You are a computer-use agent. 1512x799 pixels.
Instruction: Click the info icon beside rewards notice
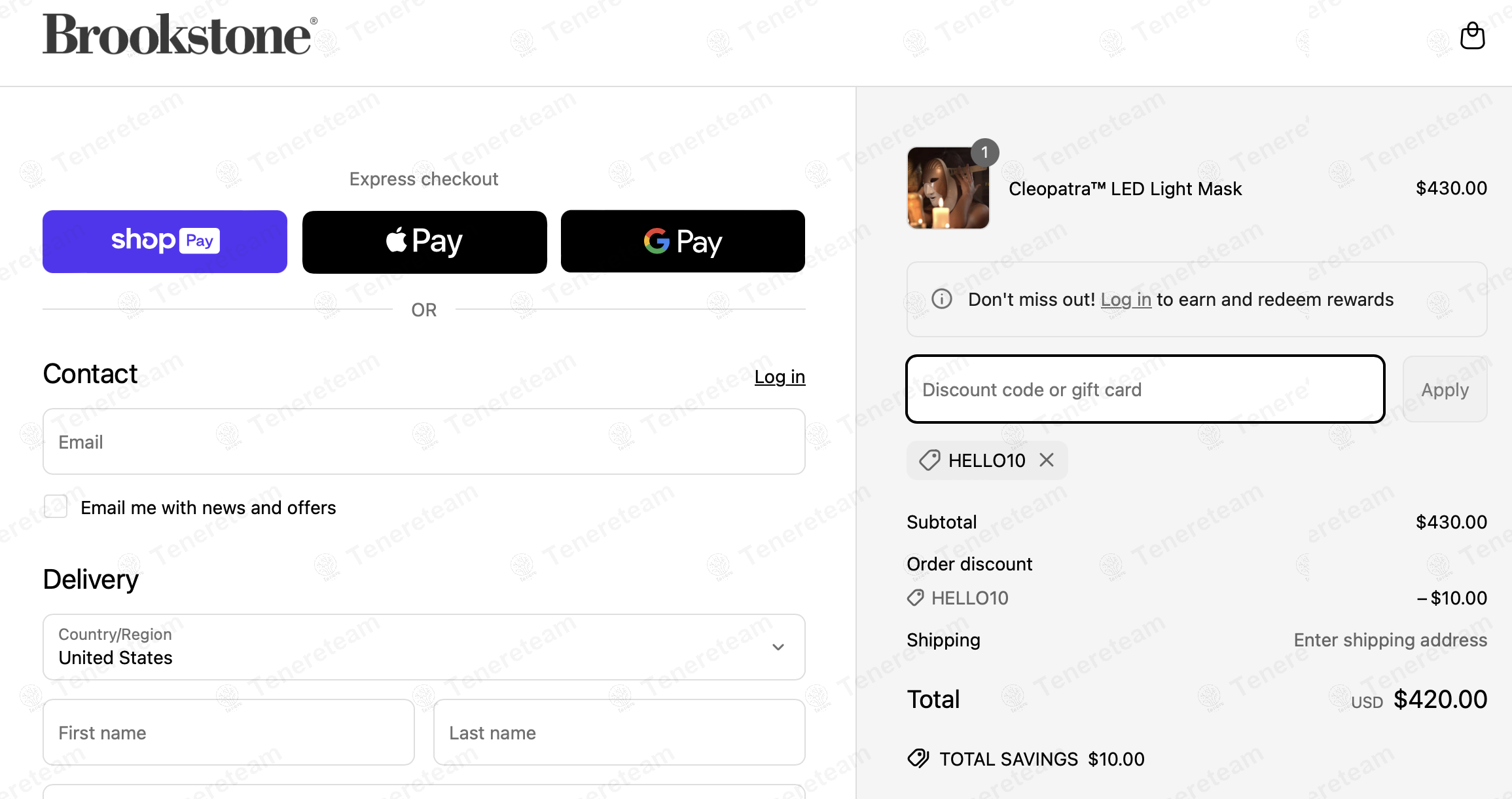[x=942, y=299]
